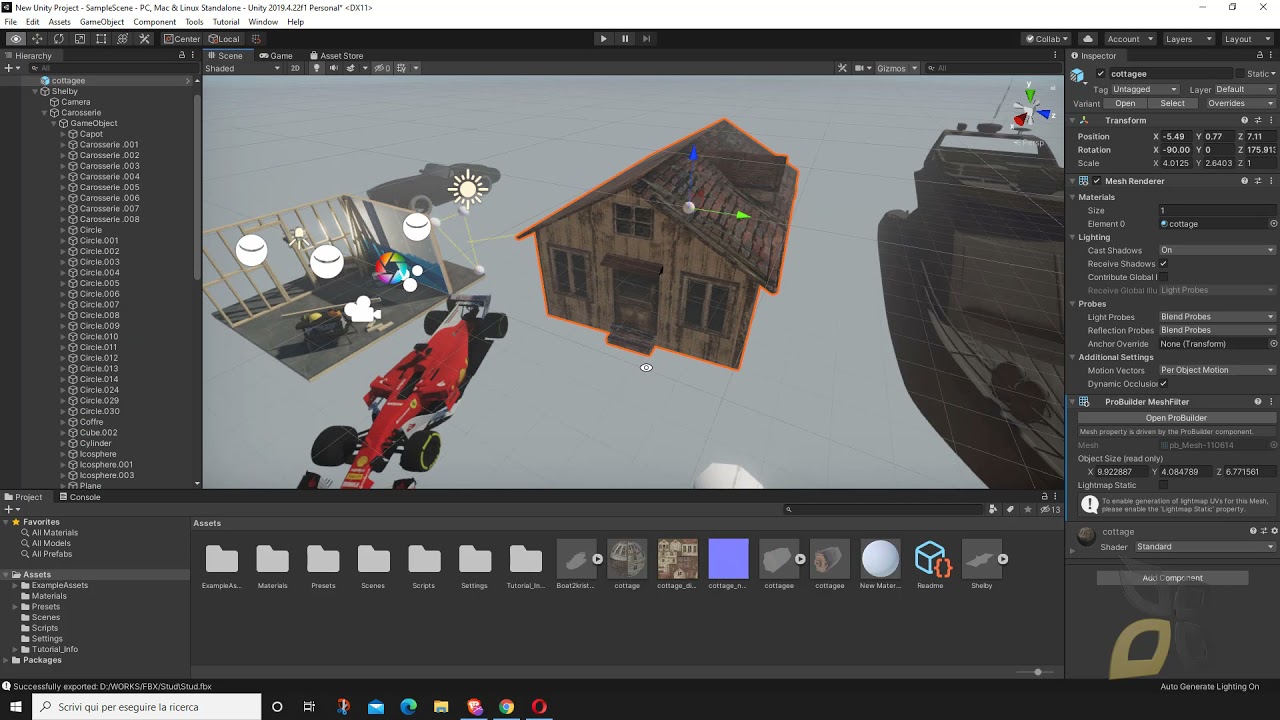Open the Collab dropdown
The image size is (1280, 720).
(x=1047, y=39)
